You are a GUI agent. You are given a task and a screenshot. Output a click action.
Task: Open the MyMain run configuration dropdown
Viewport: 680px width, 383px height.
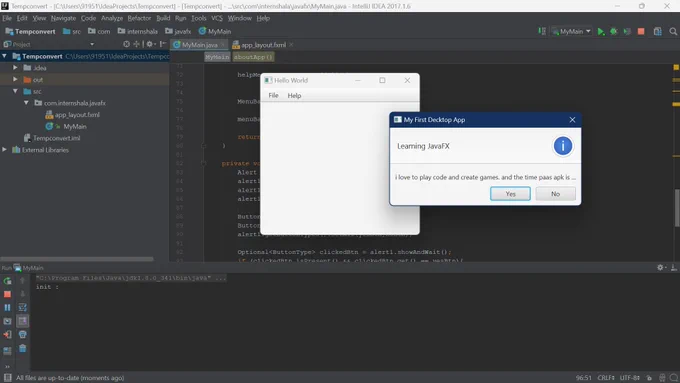[571, 32]
